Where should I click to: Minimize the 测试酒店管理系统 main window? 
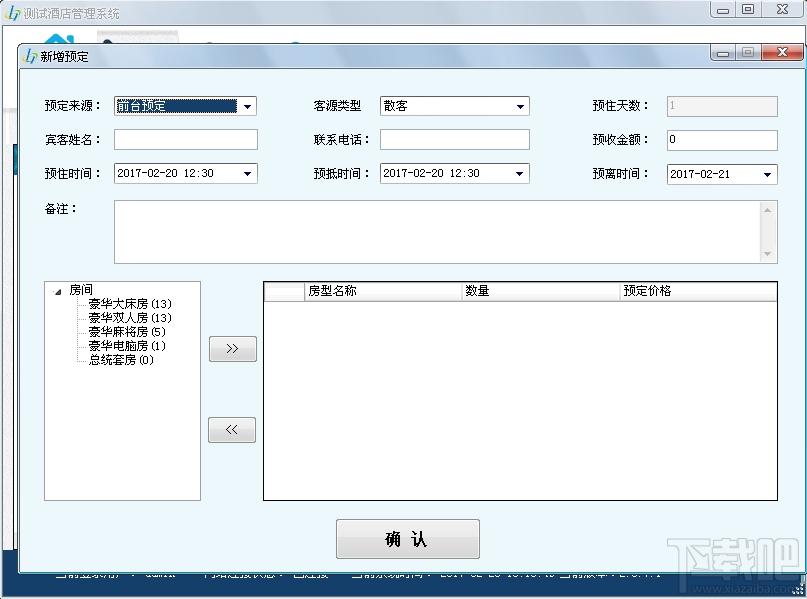723,9
